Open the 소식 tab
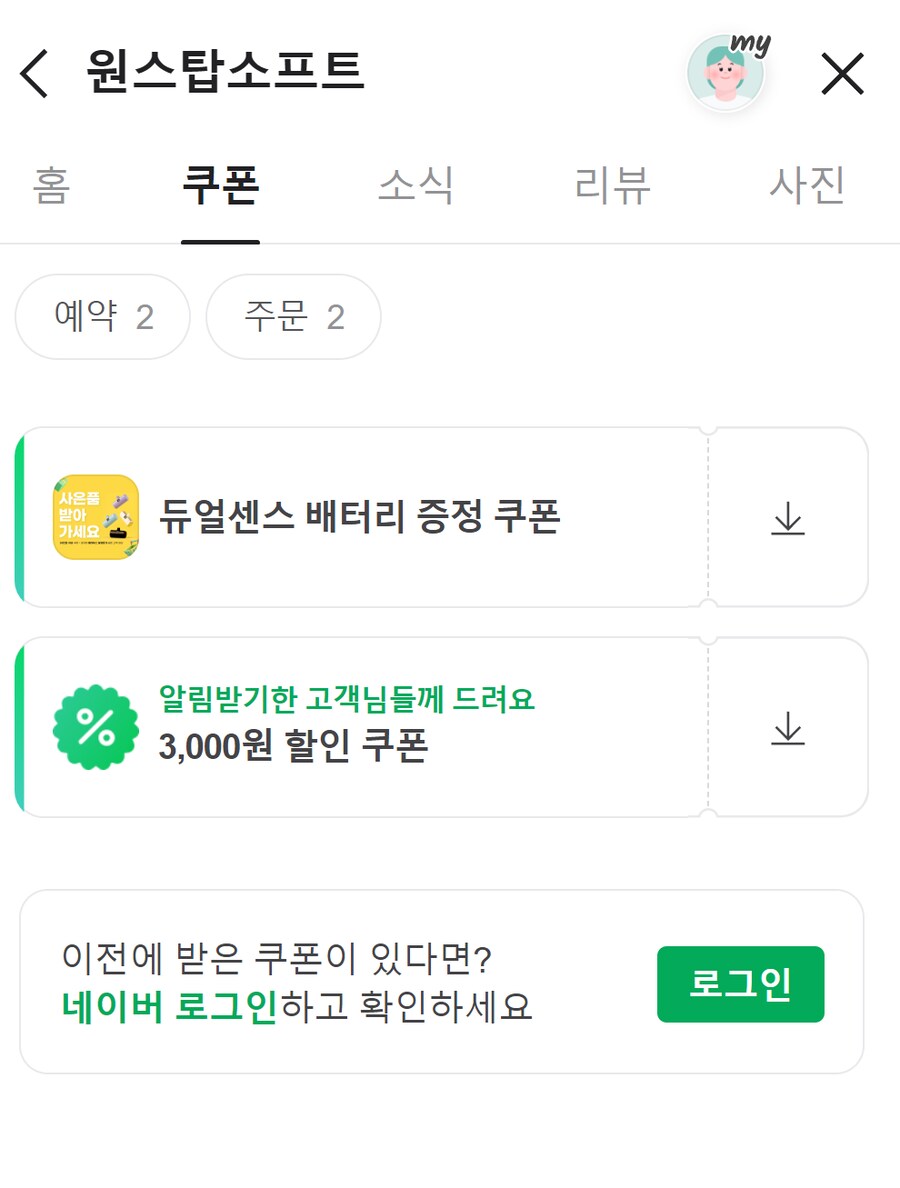Viewport: 900px width, 1188px height. (416, 186)
